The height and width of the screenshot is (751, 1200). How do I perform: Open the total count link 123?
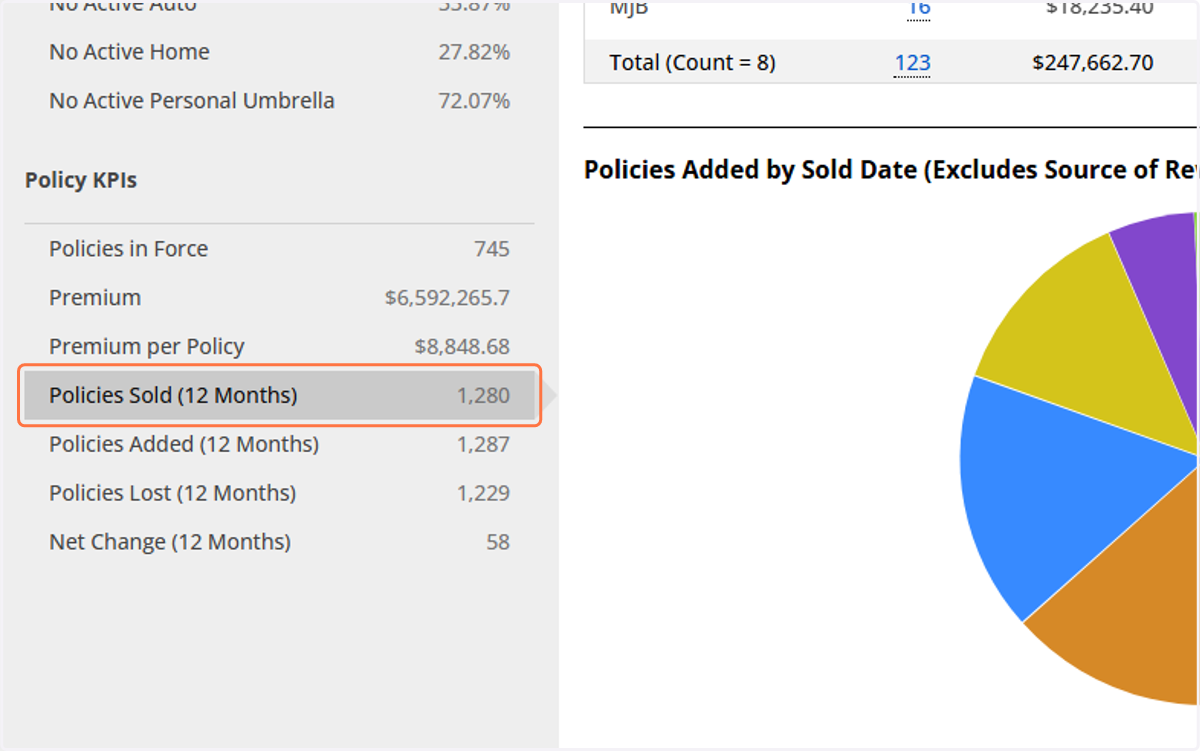tap(912, 63)
